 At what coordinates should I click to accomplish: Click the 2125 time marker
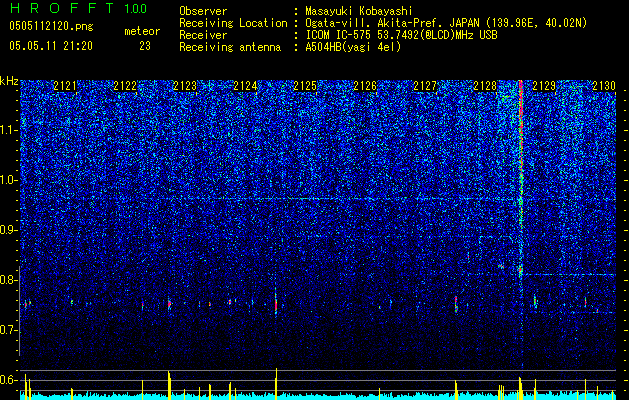point(305,86)
